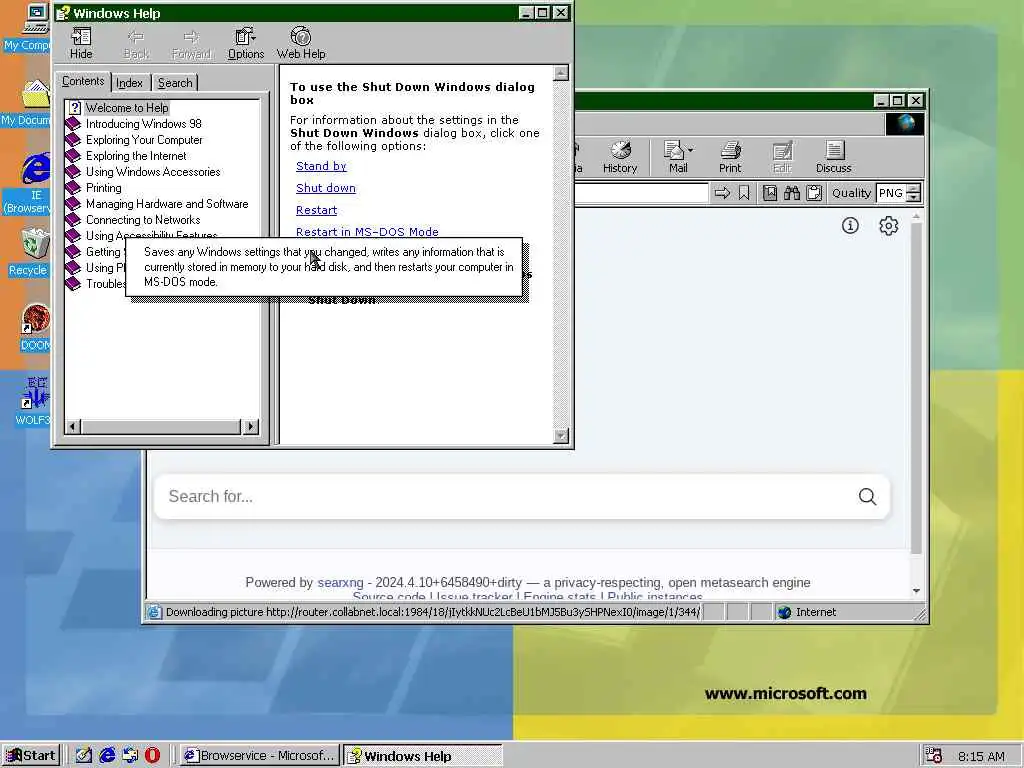Click the task scheduler tray icon
Viewport: 1024px width, 768px height.
pos(934,756)
